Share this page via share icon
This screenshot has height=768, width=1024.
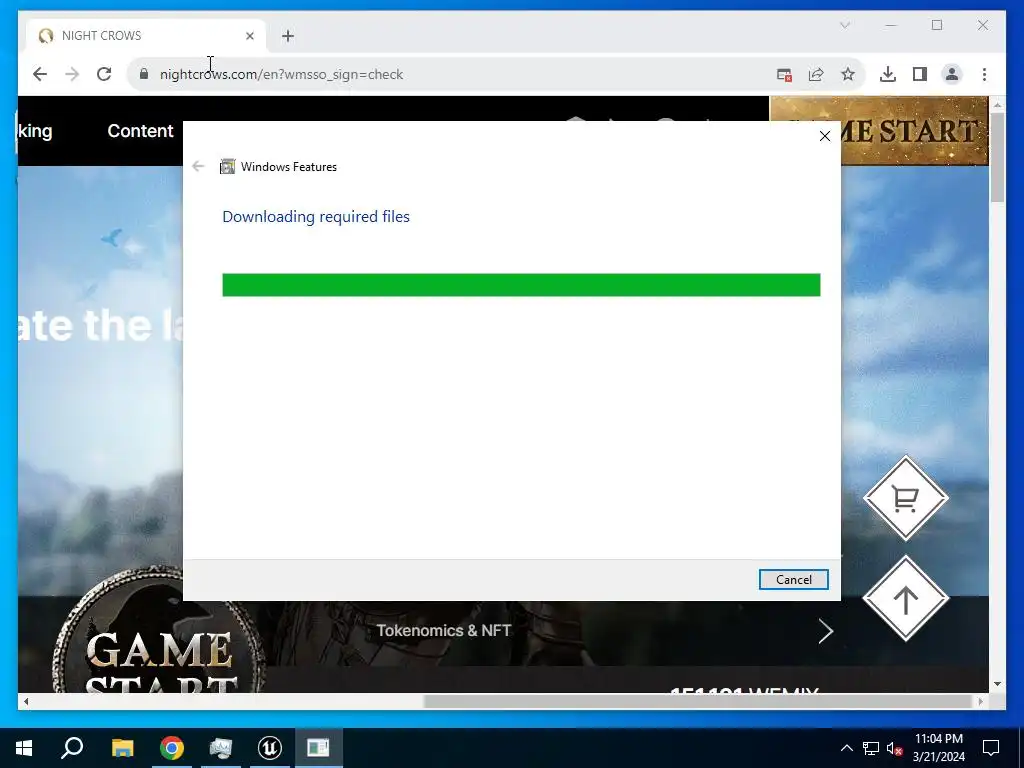(816, 74)
